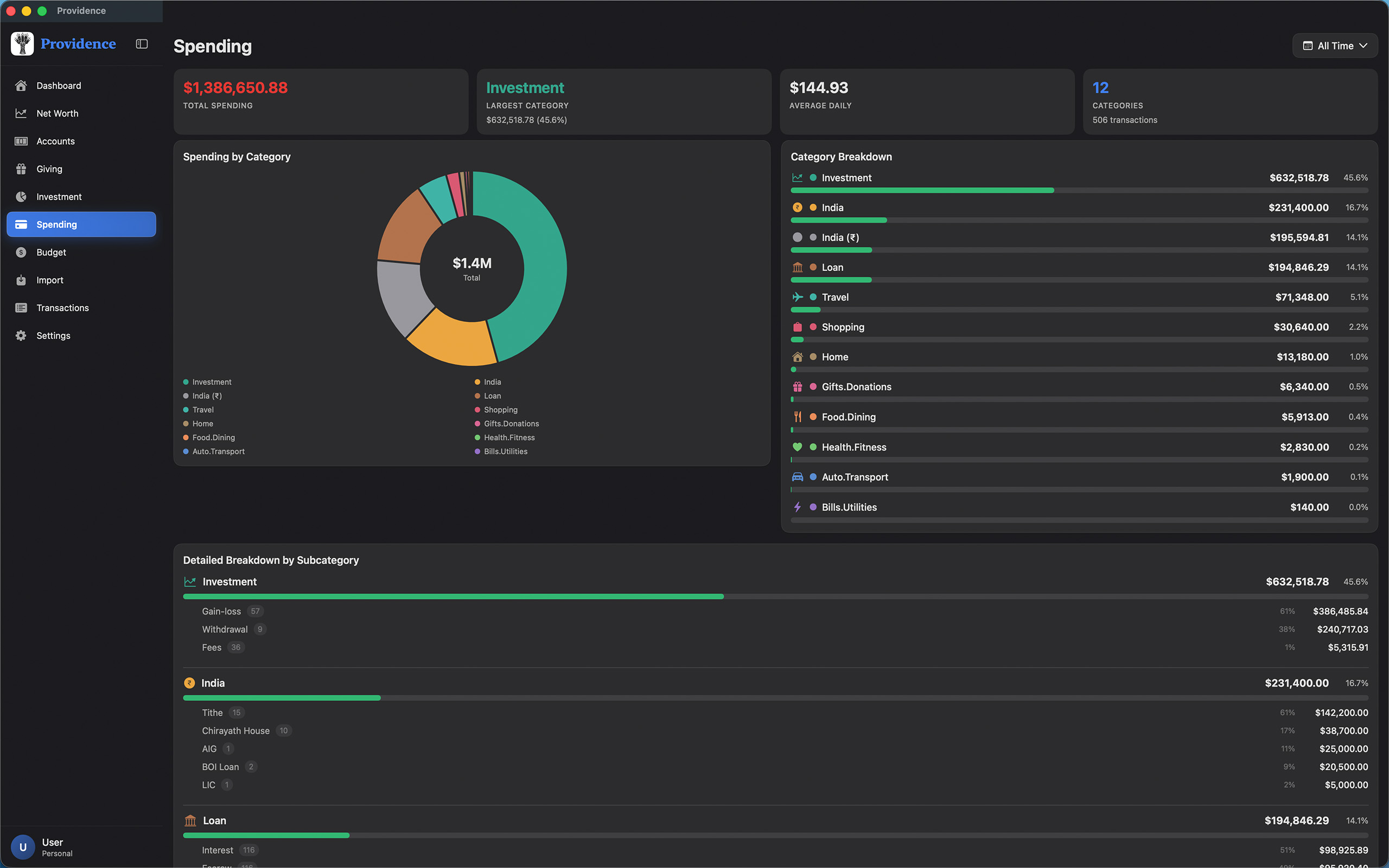Click the gray circle icon beside India (₹)
This screenshot has height=868, width=1389.
pyautogui.click(x=797, y=238)
